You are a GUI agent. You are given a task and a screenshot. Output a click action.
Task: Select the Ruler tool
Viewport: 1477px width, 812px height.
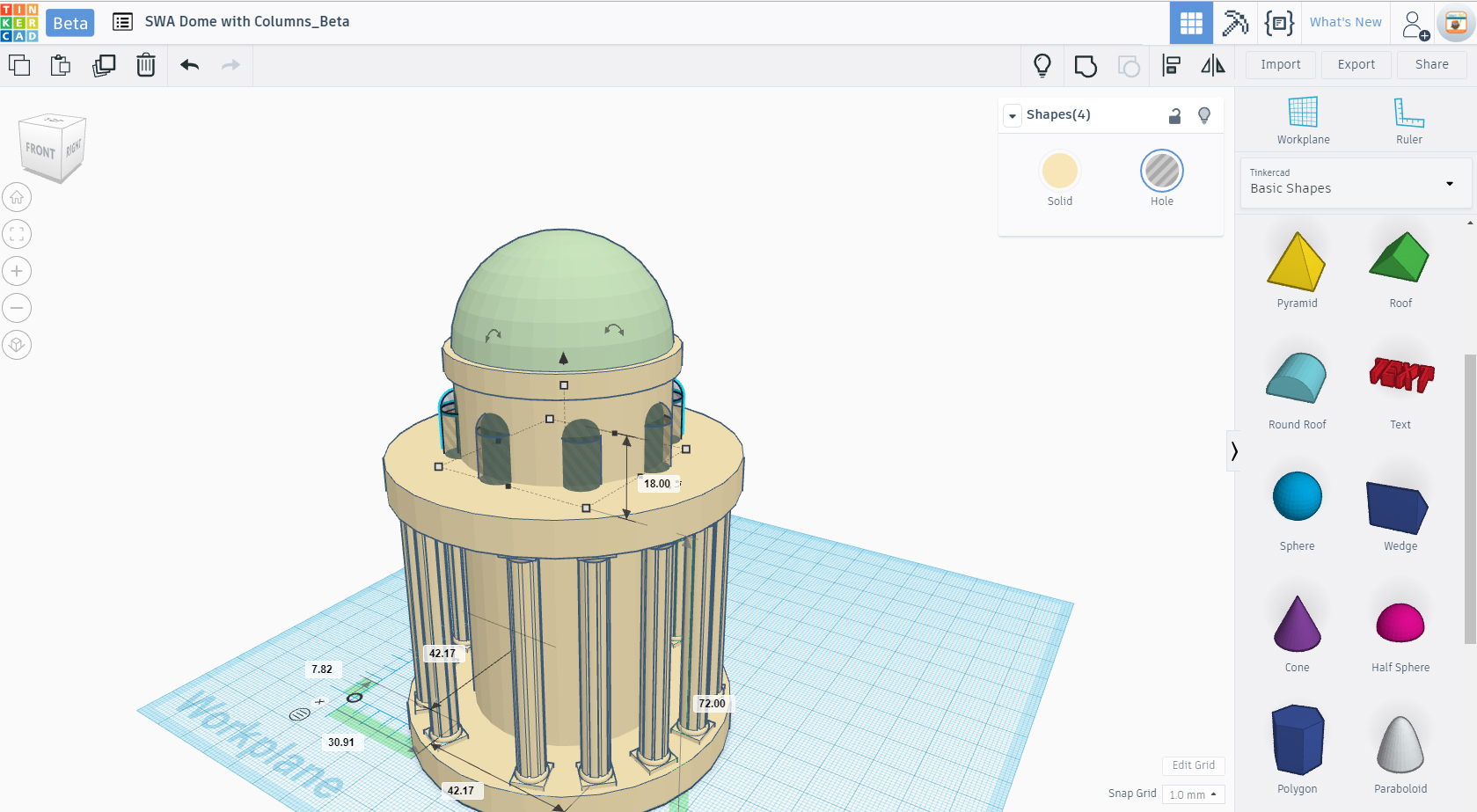pyautogui.click(x=1408, y=121)
